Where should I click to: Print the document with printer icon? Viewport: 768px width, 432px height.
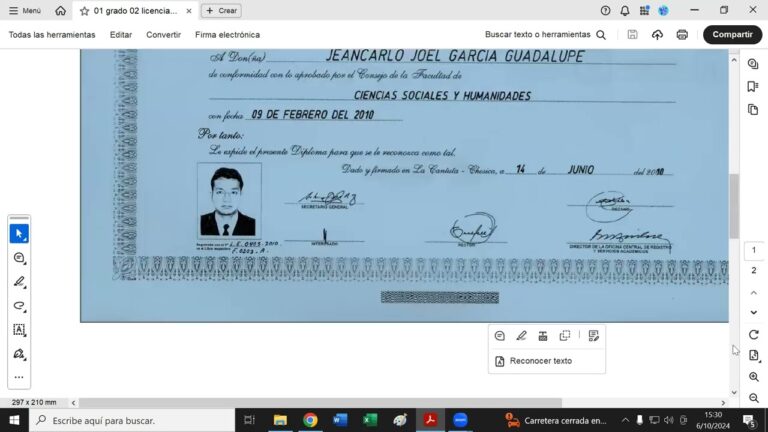[682, 34]
